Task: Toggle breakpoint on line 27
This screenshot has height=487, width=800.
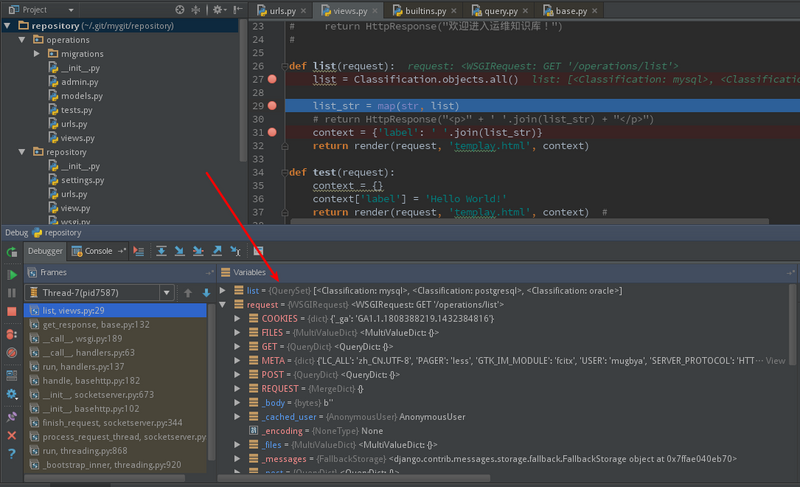Action: click(272, 79)
